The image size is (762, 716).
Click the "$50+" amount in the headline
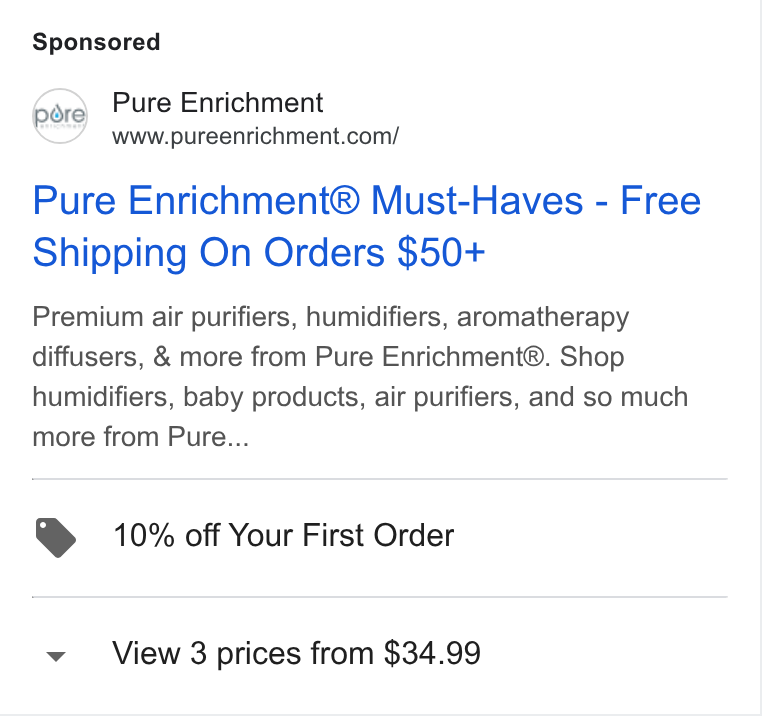pyautogui.click(x=441, y=252)
